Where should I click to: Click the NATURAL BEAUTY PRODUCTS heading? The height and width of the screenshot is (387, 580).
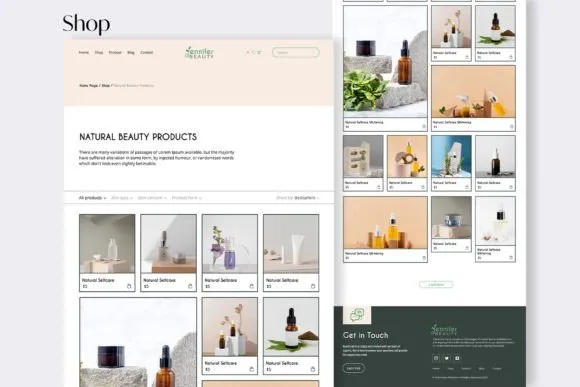[138, 137]
